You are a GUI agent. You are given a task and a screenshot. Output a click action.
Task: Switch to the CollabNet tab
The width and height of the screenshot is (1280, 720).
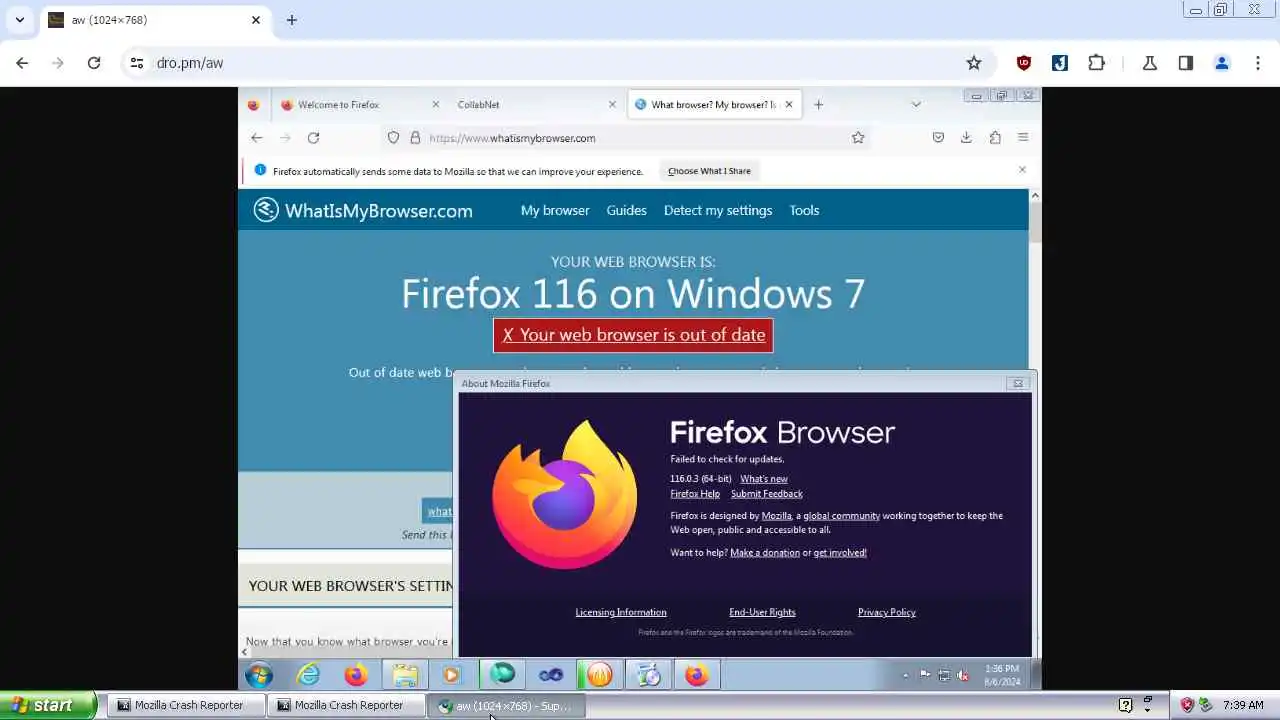(x=536, y=105)
